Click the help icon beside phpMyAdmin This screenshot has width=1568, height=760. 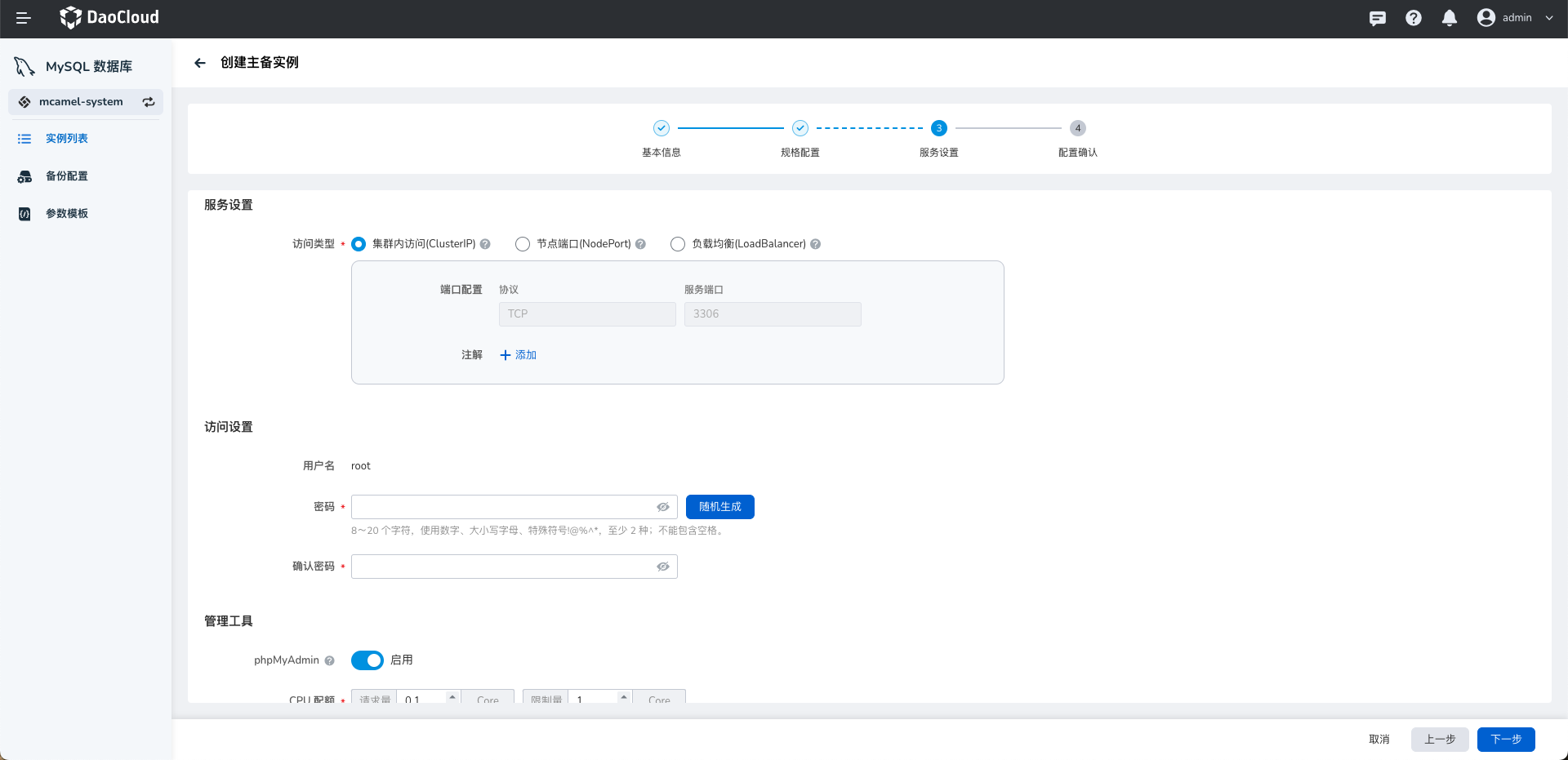[329, 660]
